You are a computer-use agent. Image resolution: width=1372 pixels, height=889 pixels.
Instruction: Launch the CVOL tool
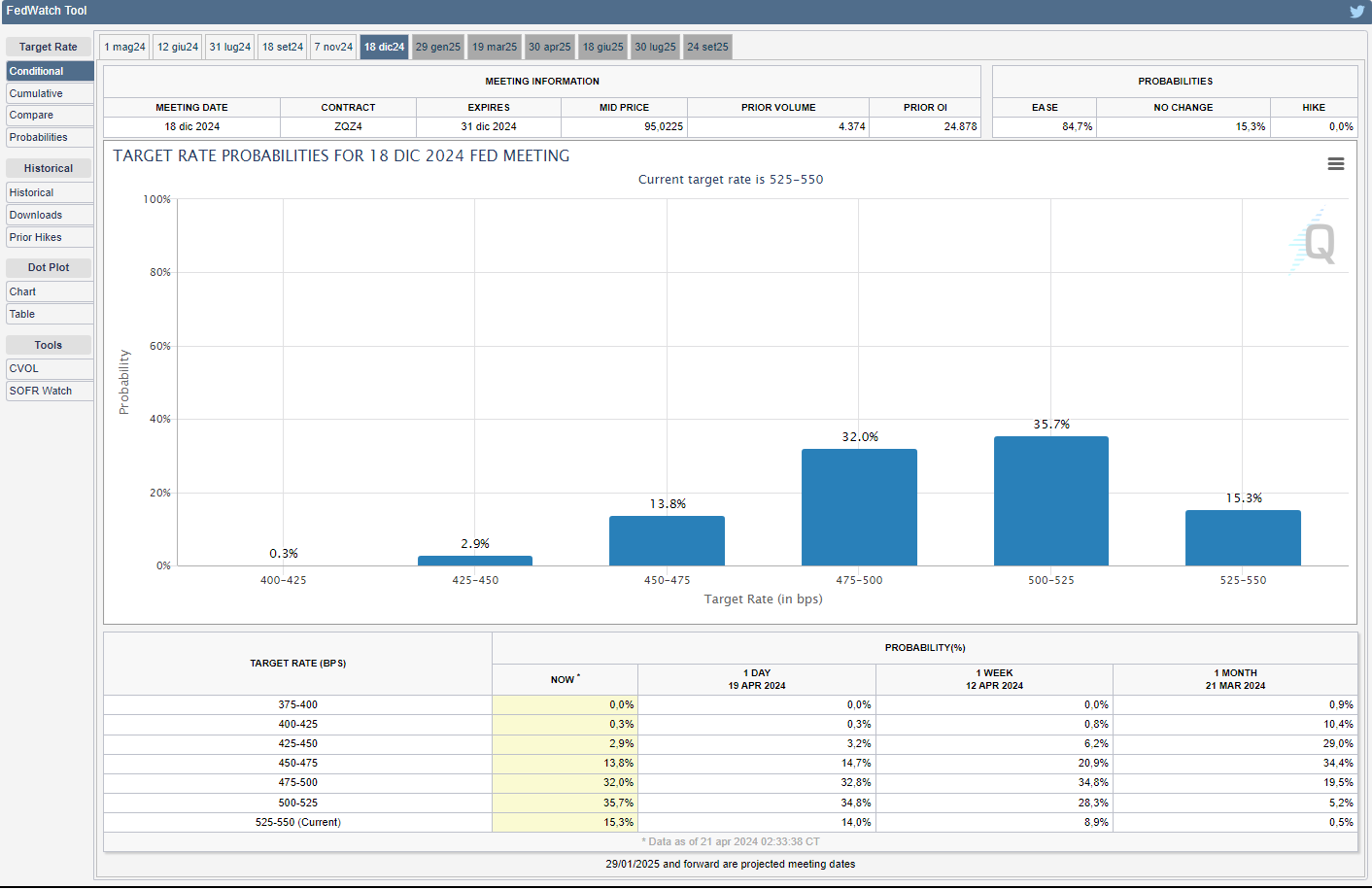pyautogui.click(x=49, y=369)
